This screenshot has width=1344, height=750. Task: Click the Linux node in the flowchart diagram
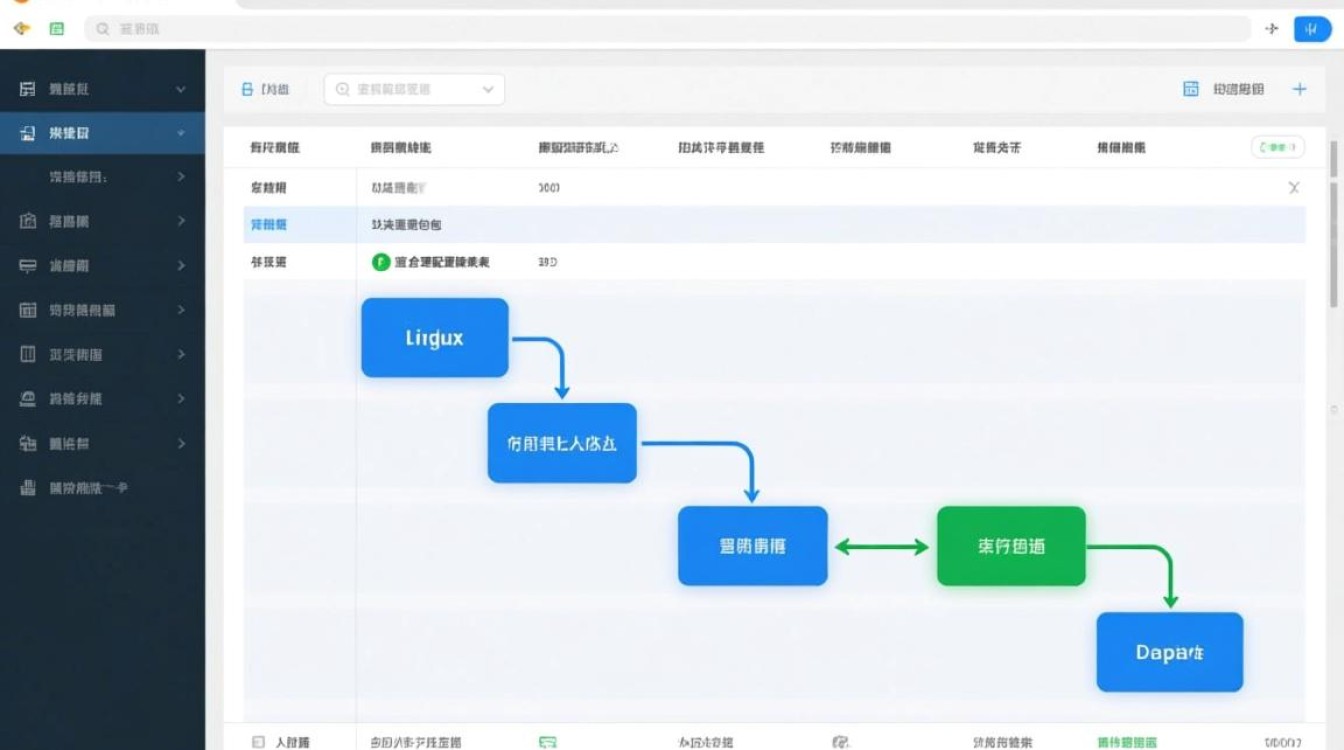pos(434,337)
